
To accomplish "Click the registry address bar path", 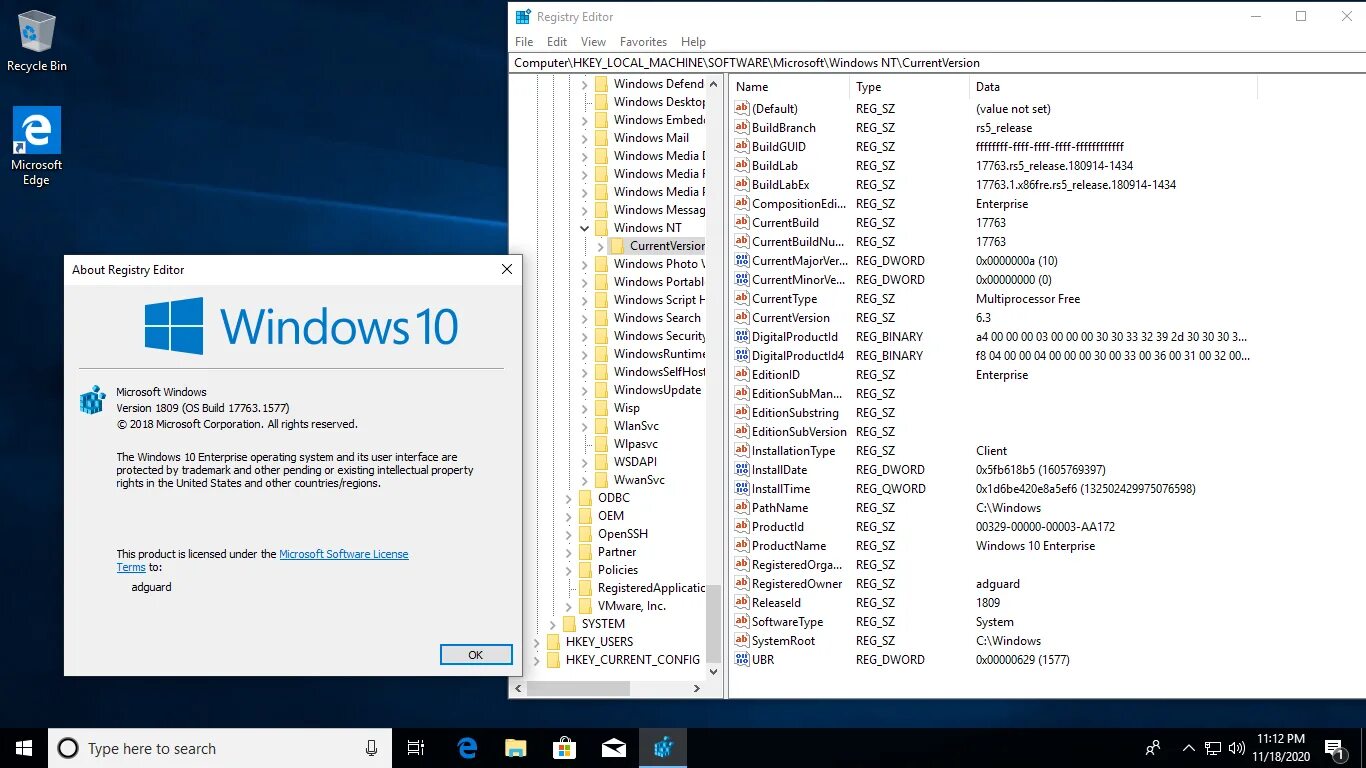I will pyautogui.click(x=936, y=62).
